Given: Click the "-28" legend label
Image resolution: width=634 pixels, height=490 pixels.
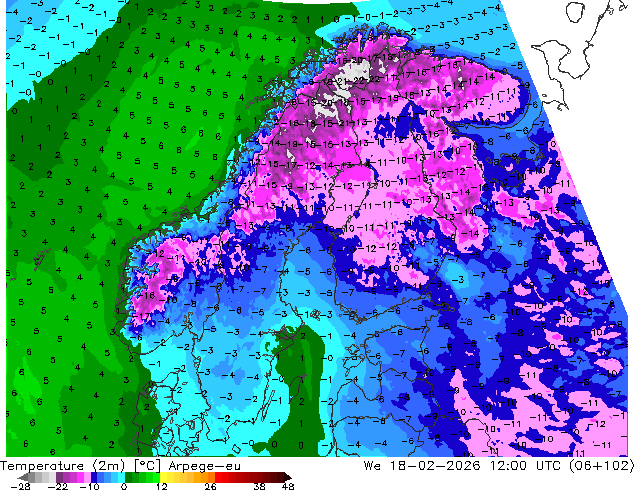Looking at the screenshot, I should pyautogui.click(x=20, y=486).
